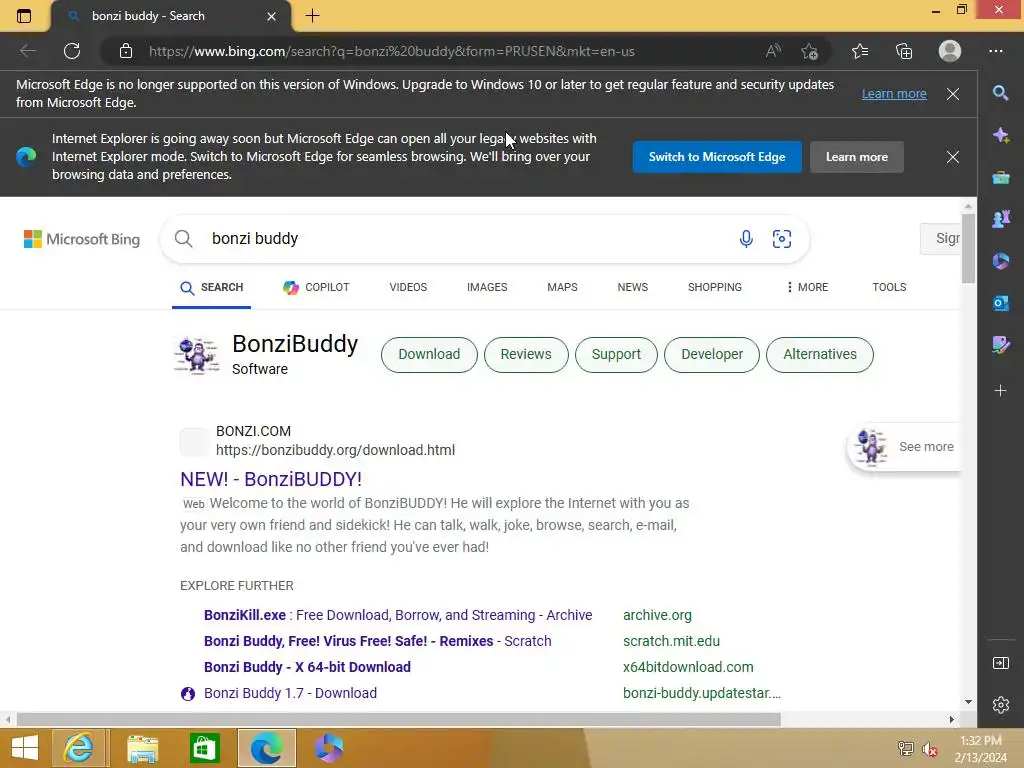Open Bonzi Buddy X 64-bit Download link
This screenshot has width=1024, height=768.
(x=307, y=667)
